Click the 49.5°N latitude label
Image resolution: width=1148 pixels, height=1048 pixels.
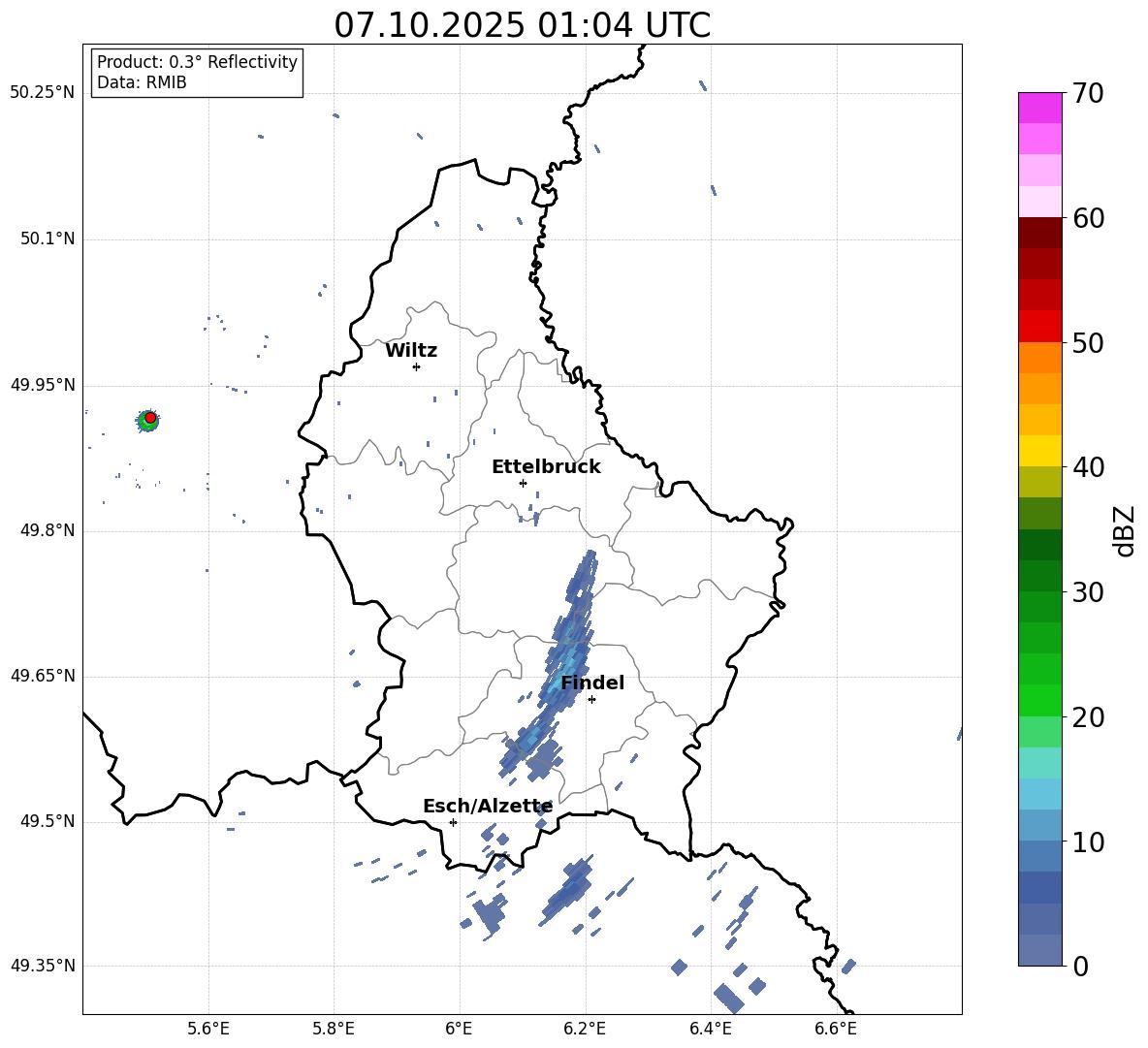click(x=48, y=821)
